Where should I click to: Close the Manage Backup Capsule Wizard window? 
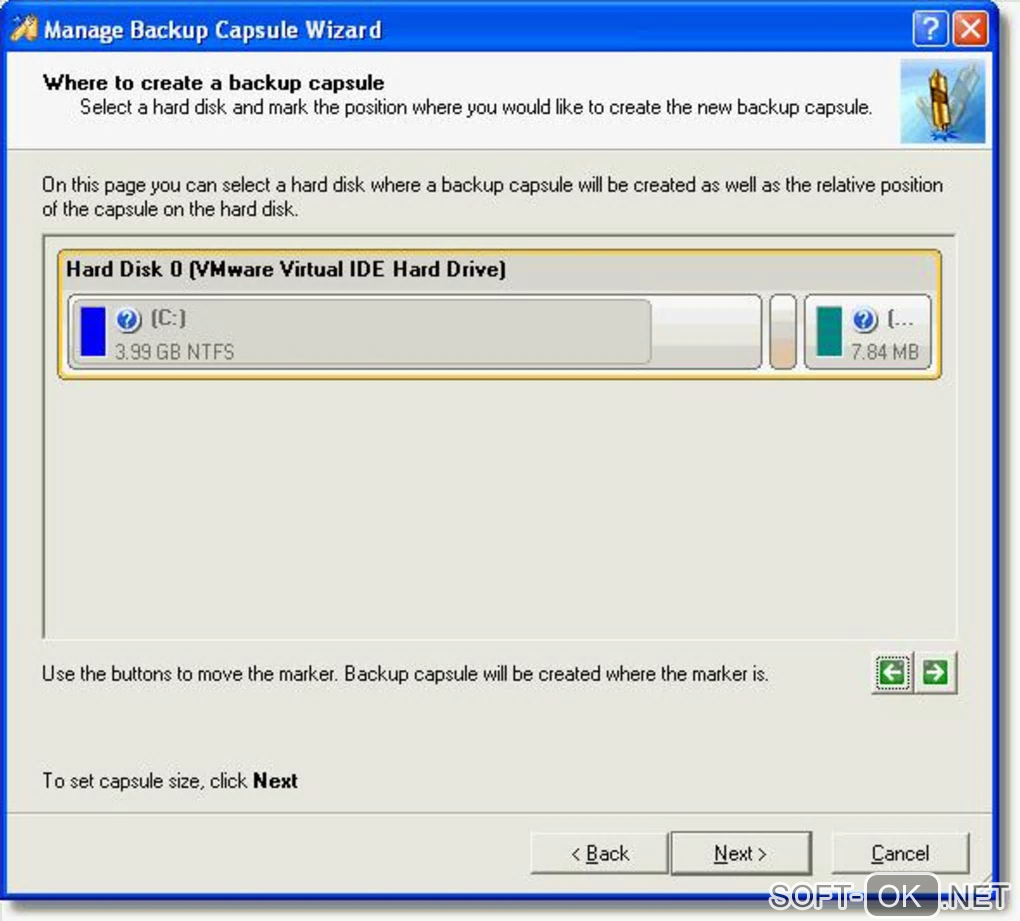click(970, 29)
